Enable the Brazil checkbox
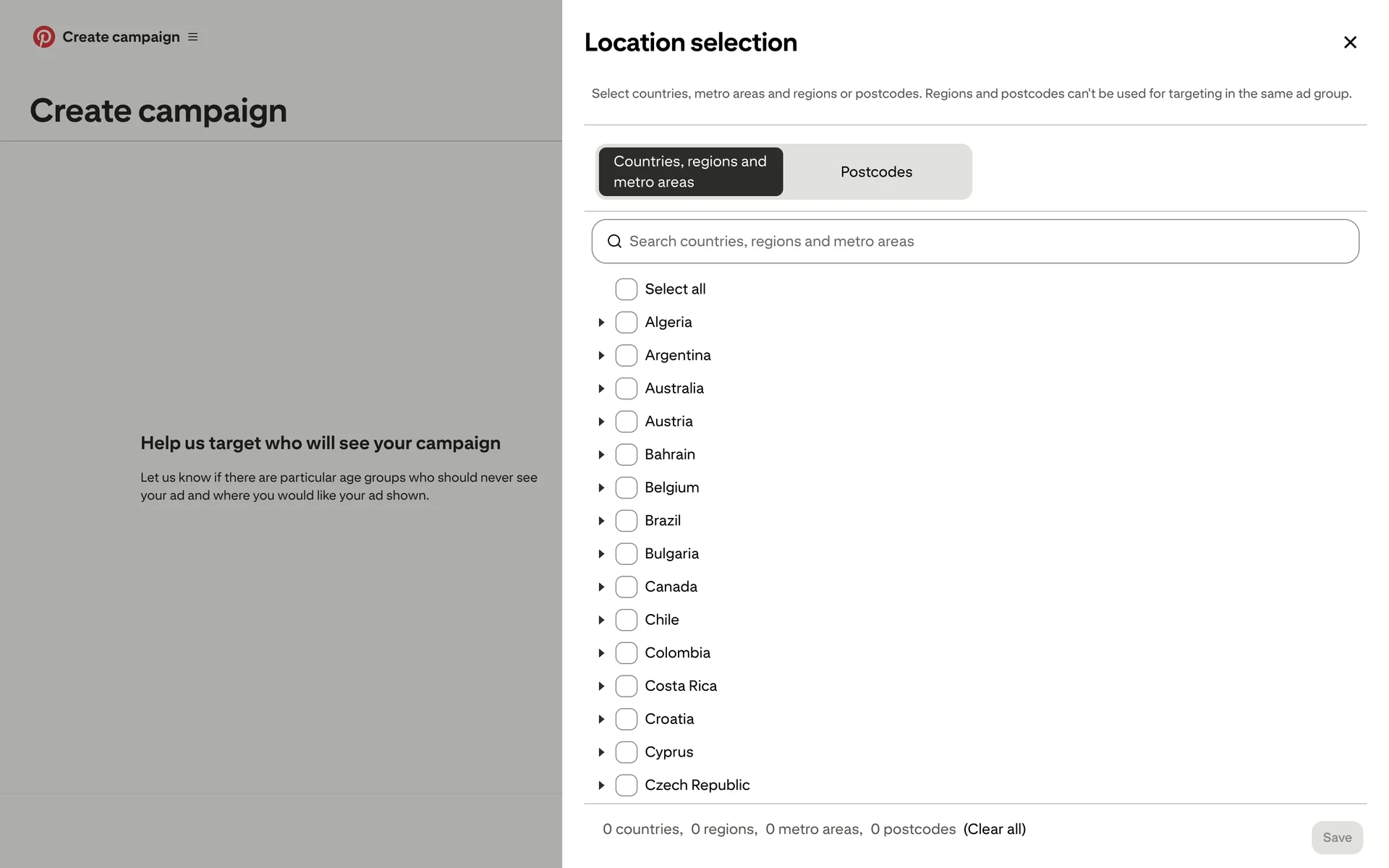This screenshot has height=868, width=1389. 626,521
